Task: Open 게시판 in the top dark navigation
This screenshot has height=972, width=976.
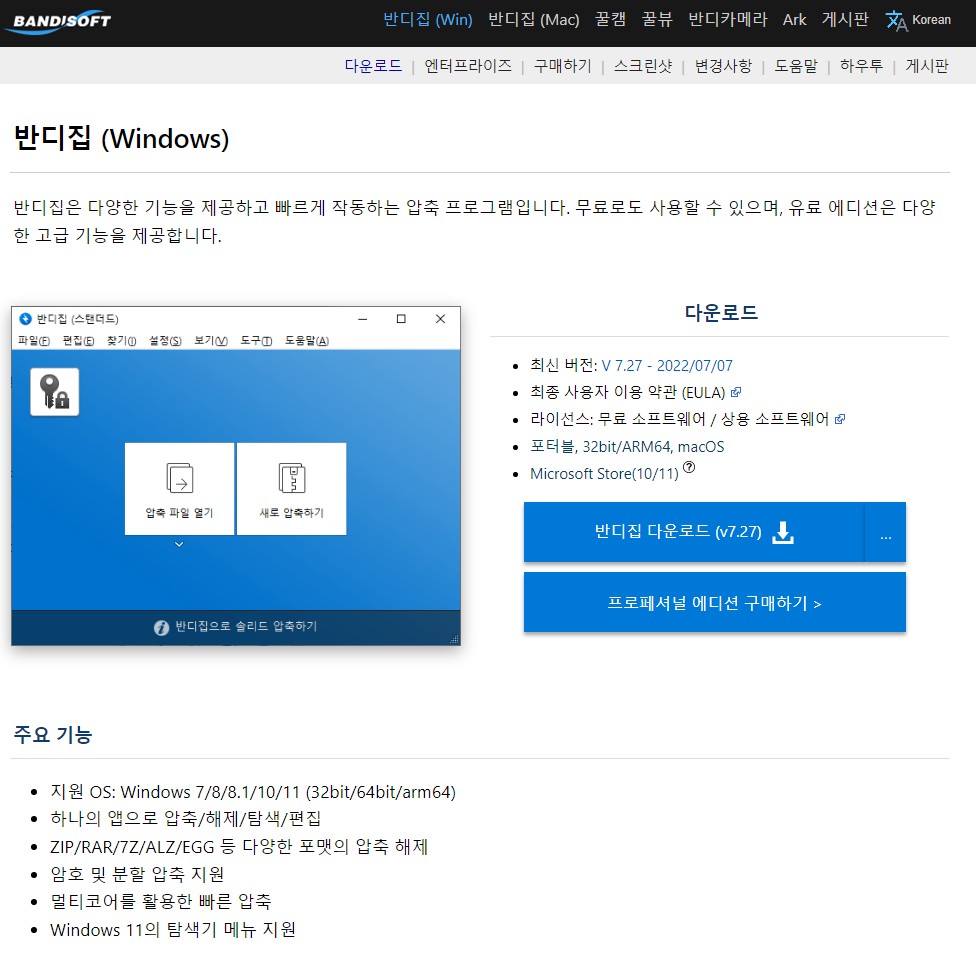Action: tap(845, 20)
